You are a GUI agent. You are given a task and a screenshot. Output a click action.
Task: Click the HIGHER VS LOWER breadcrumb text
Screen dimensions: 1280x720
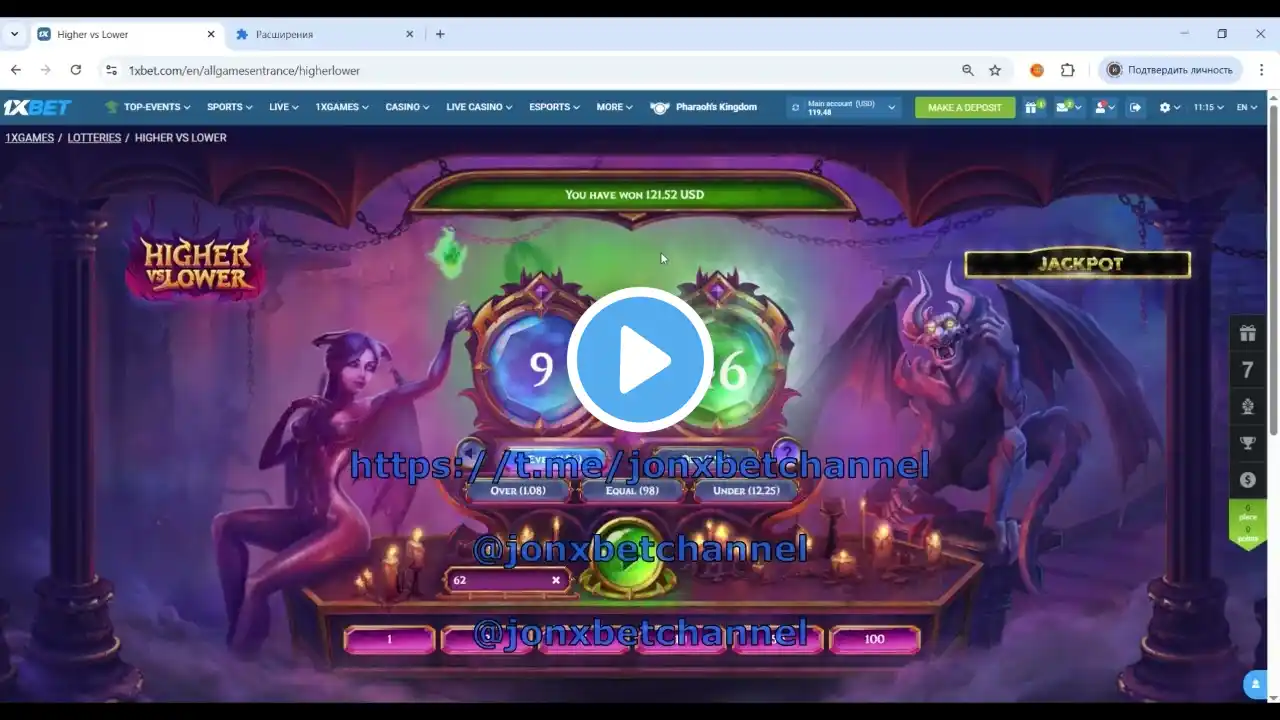coord(181,138)
